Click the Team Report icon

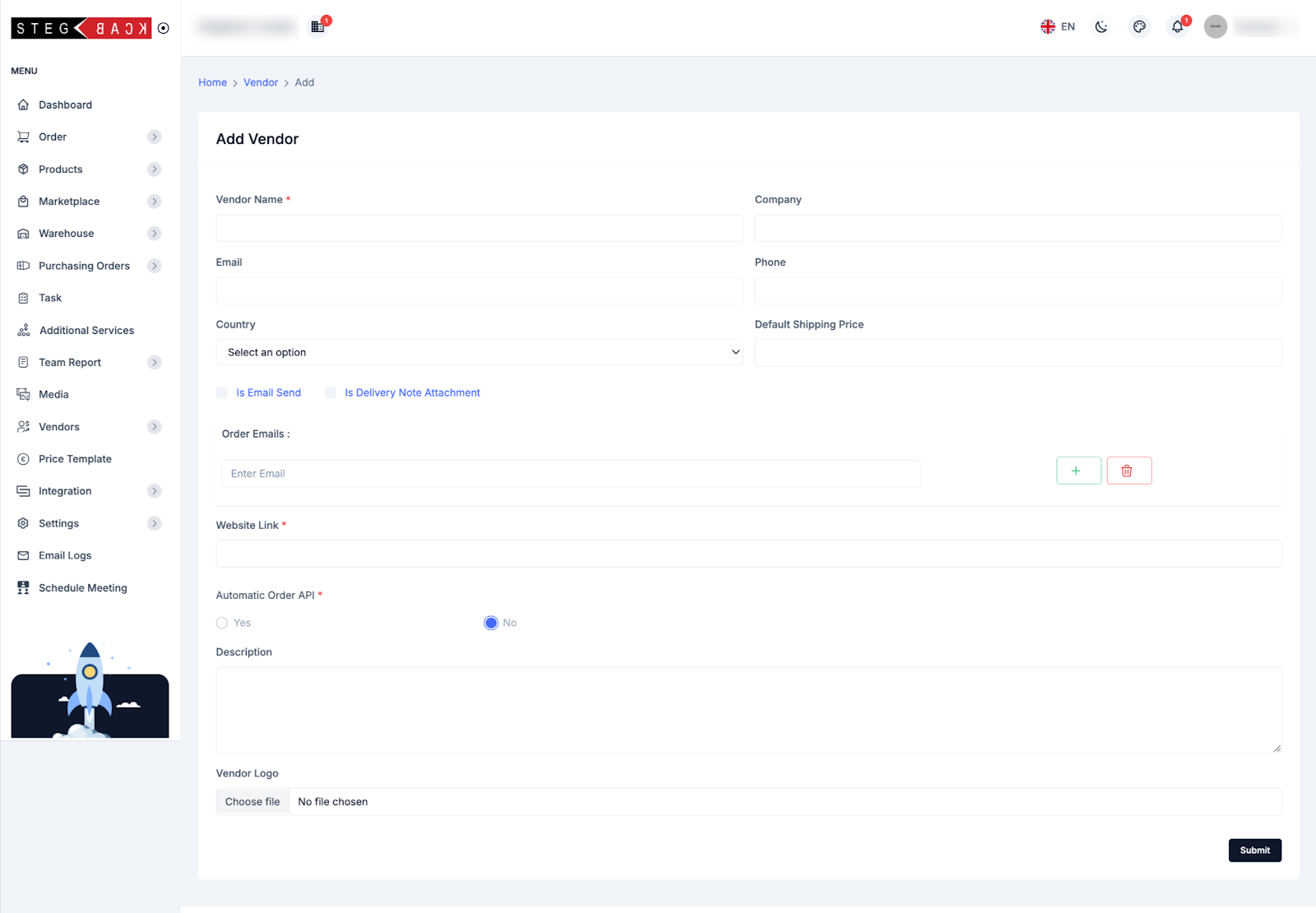point(23,362)
